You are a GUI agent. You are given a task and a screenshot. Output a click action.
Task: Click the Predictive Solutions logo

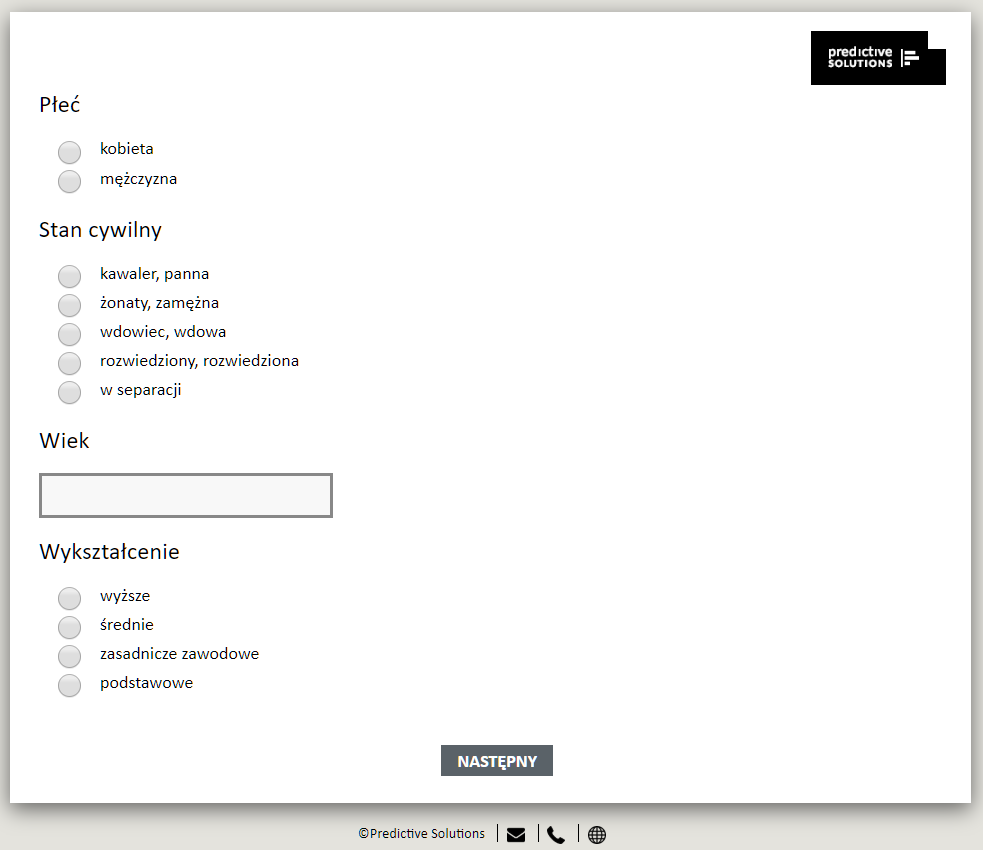[x=877, y=58]
